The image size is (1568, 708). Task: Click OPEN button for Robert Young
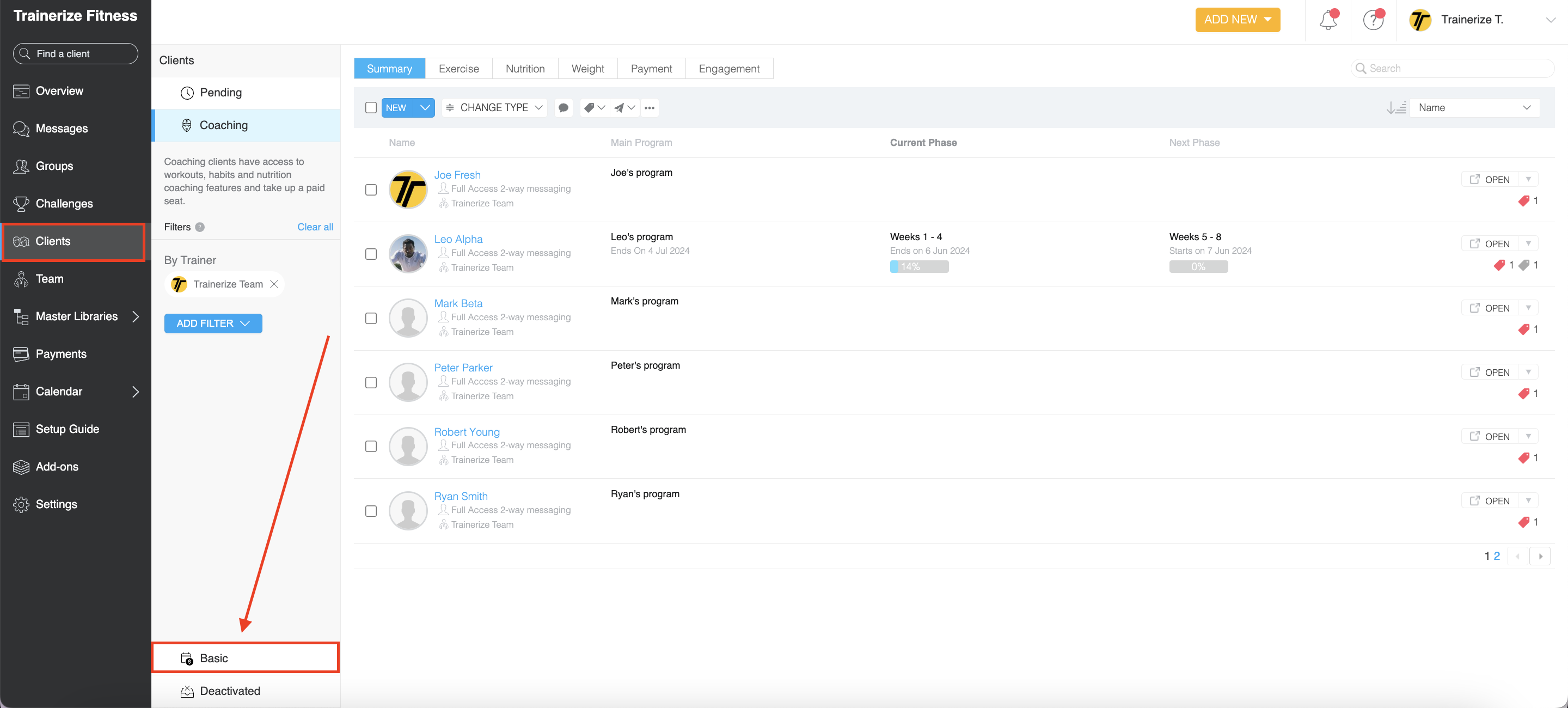click(x=1490, y=437)
